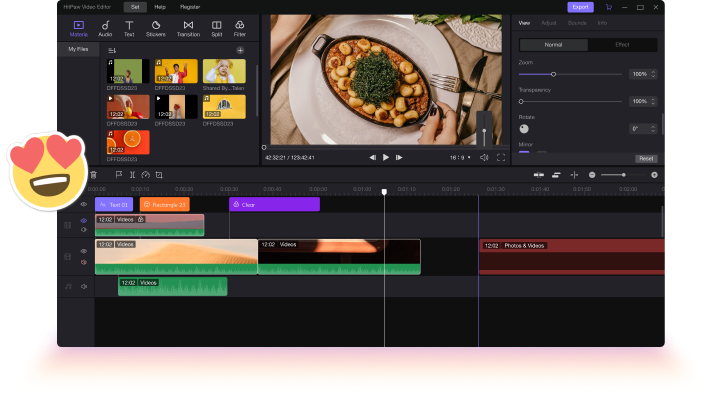Switch to the Adjust tab
Viewport: 714px width, 399px height.
[x=549, y=23]
